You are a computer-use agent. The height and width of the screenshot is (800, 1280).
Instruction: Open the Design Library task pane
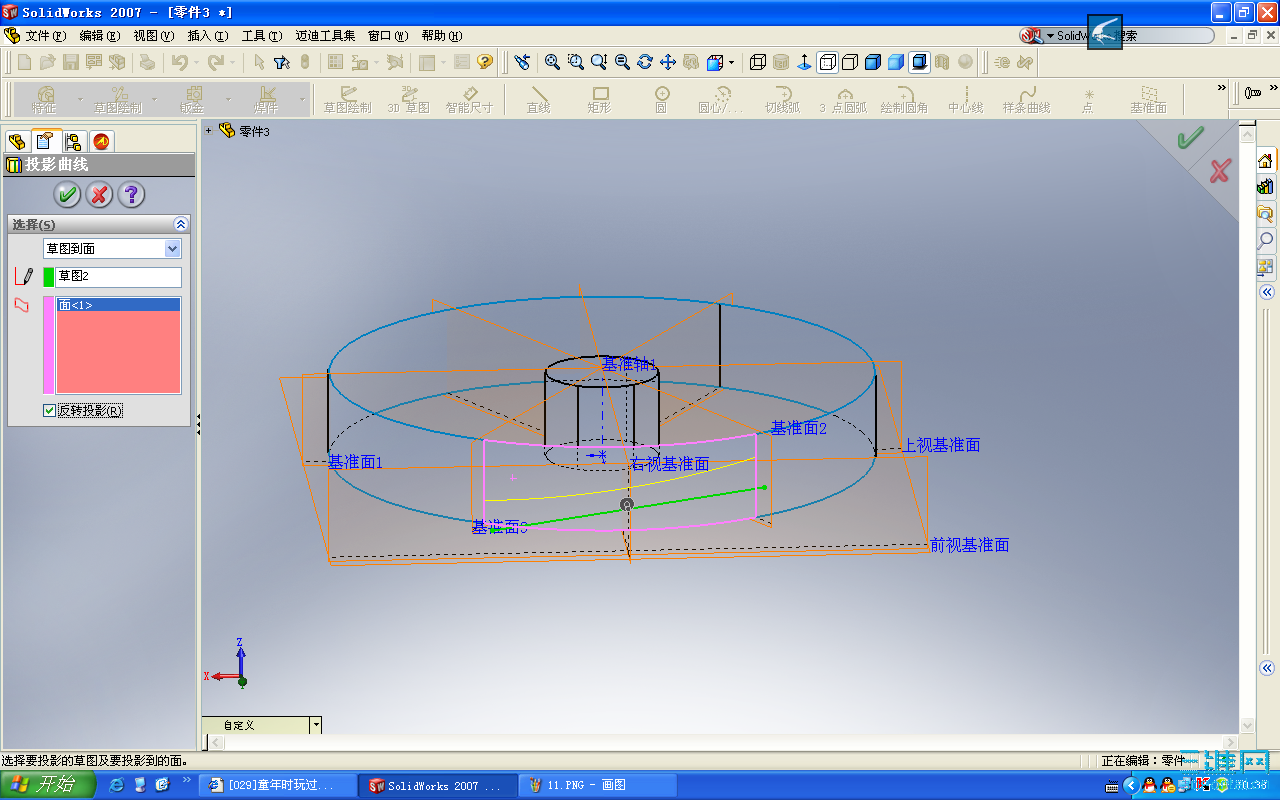click(1265, 187)
